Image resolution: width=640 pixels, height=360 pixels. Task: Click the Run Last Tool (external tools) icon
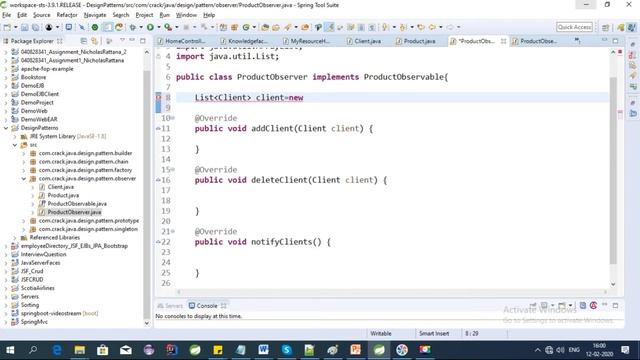168,27
